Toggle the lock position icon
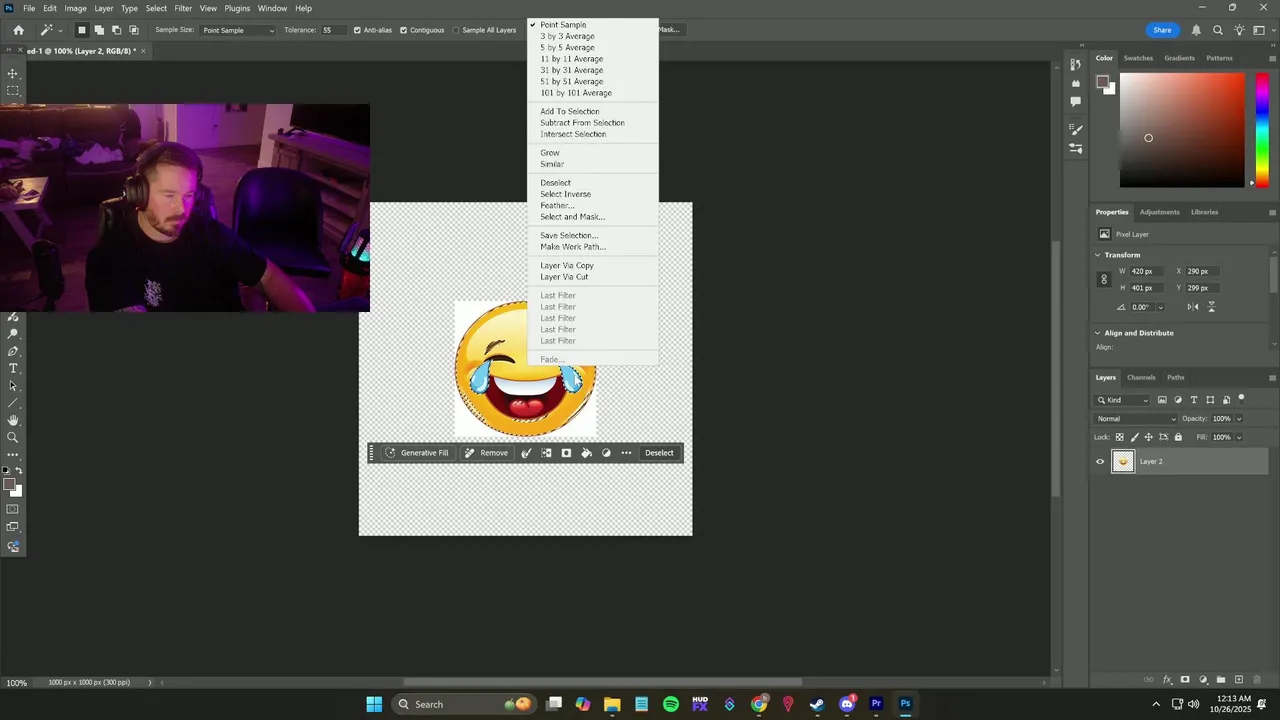 (1148, 437)
